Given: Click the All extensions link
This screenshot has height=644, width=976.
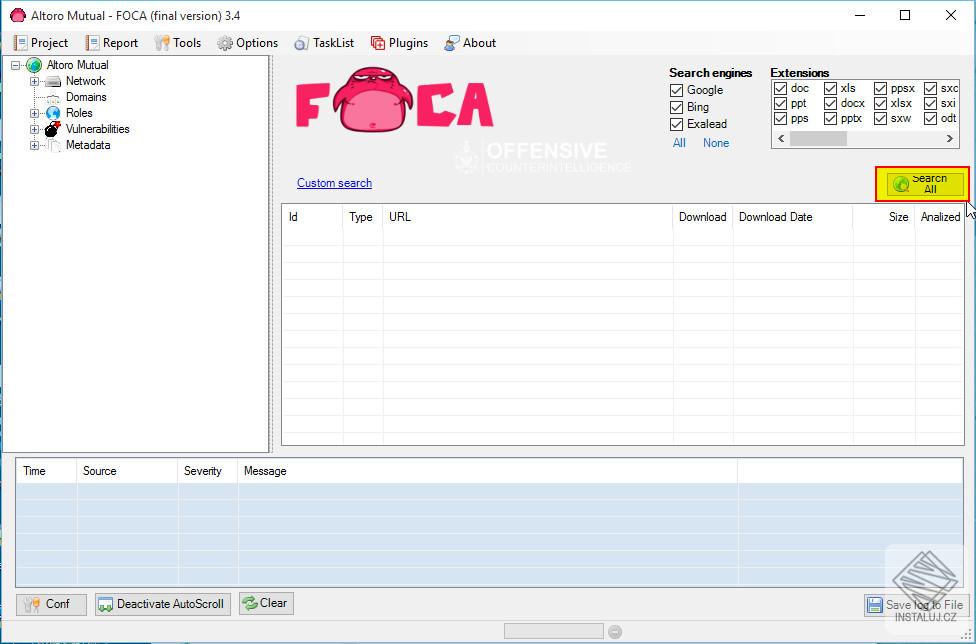Looking at the screenshot, I should click(679, 143).
